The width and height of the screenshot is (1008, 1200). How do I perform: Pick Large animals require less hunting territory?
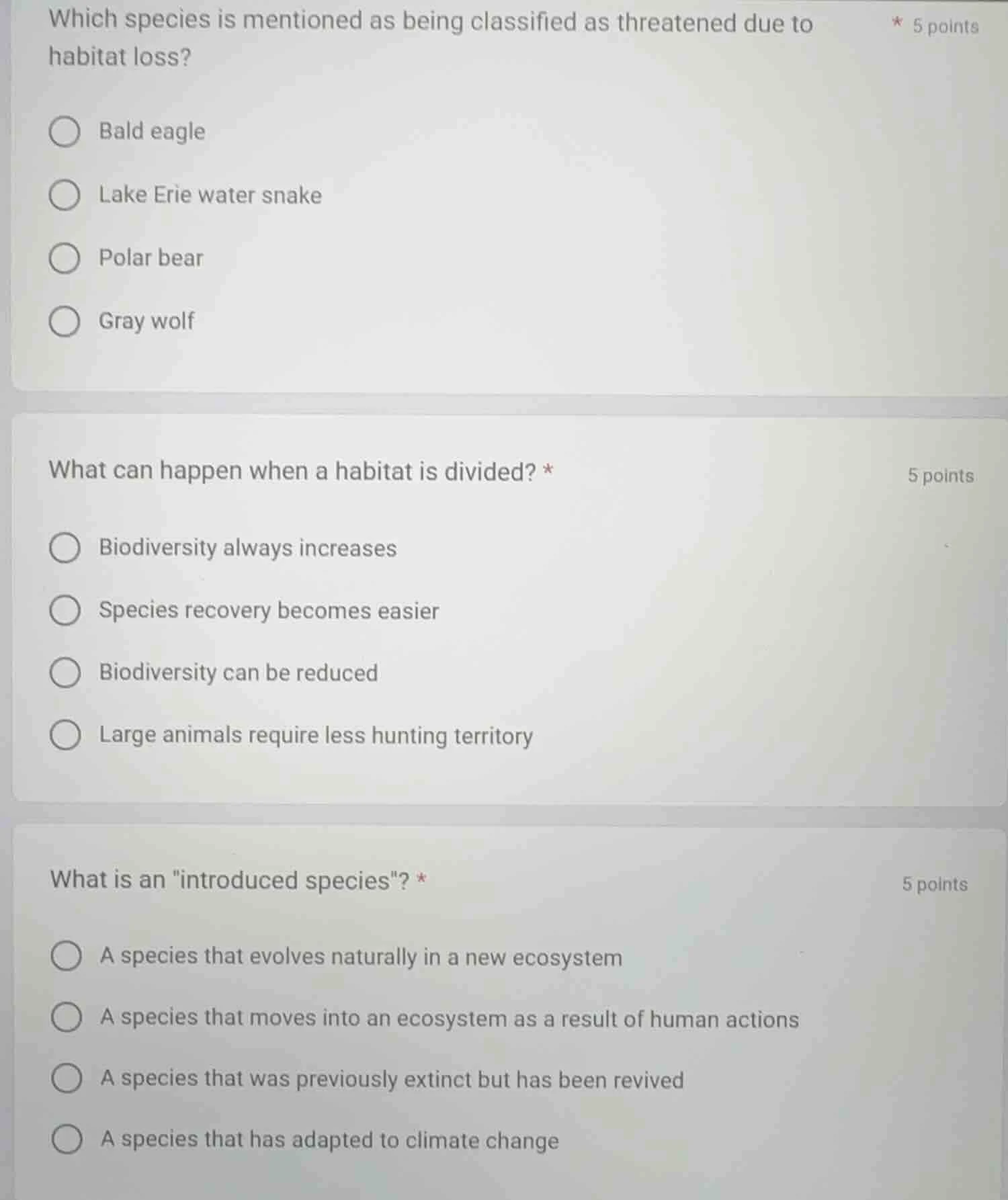[x=65, y=736]
